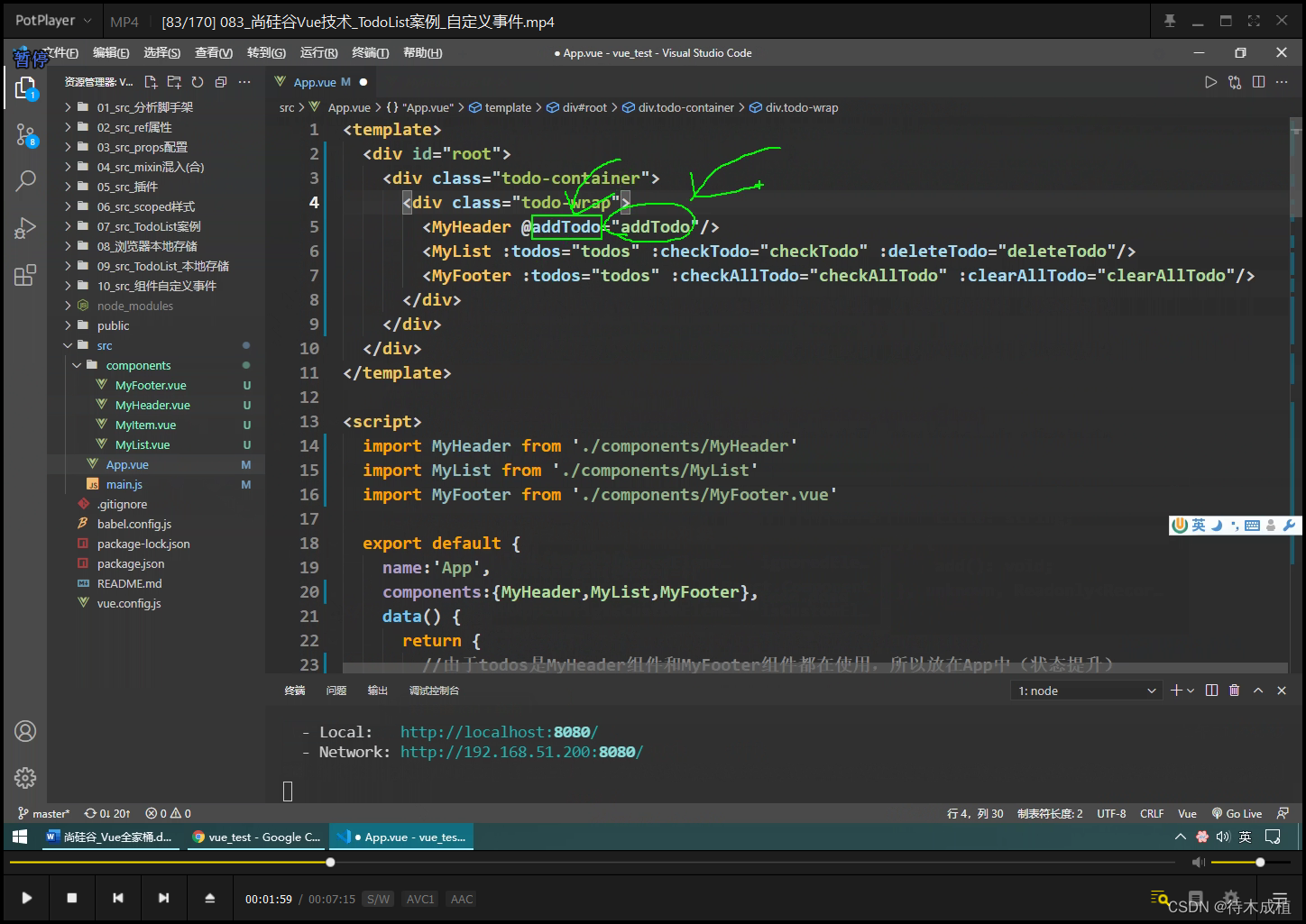Close the terminal panel
Image resolution: width=1306 pixels, height=924 pixels.
coord(1282,691)
